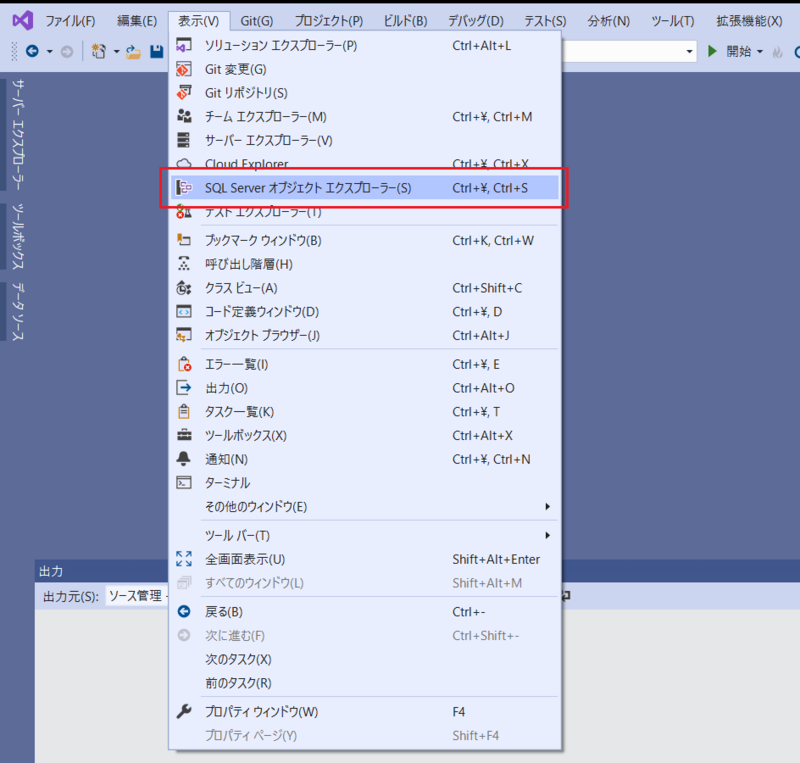Click the 出力 arrow icon

(184, 388)
